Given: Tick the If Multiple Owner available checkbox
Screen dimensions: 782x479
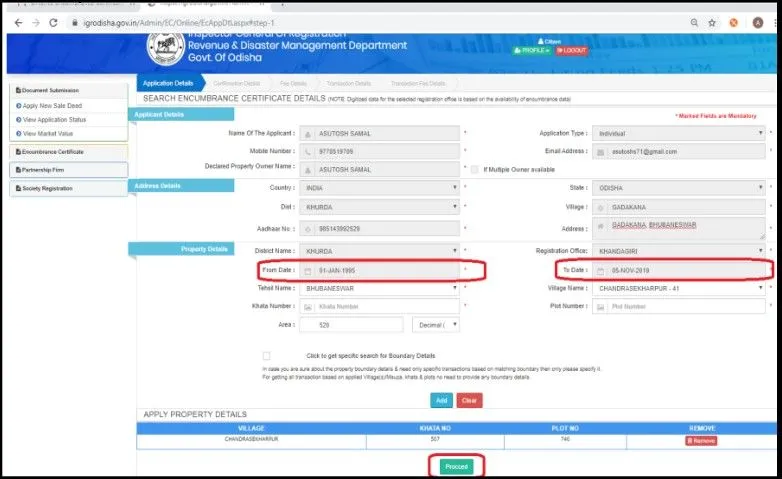Looking at the screenshot, I should pyautogui.click(x=474, y=169).
